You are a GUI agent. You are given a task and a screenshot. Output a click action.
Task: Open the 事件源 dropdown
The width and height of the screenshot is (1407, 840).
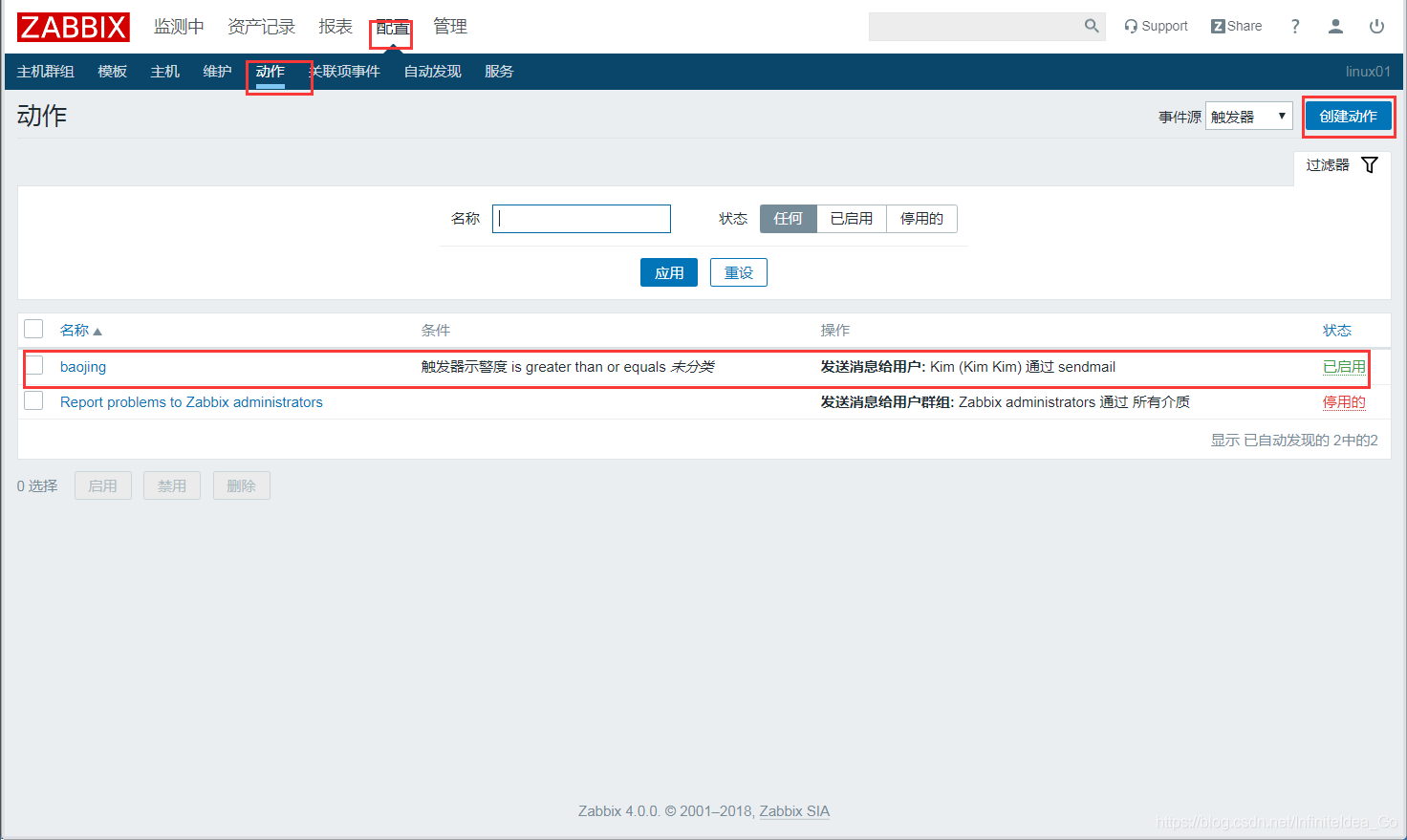(1249, 116)
